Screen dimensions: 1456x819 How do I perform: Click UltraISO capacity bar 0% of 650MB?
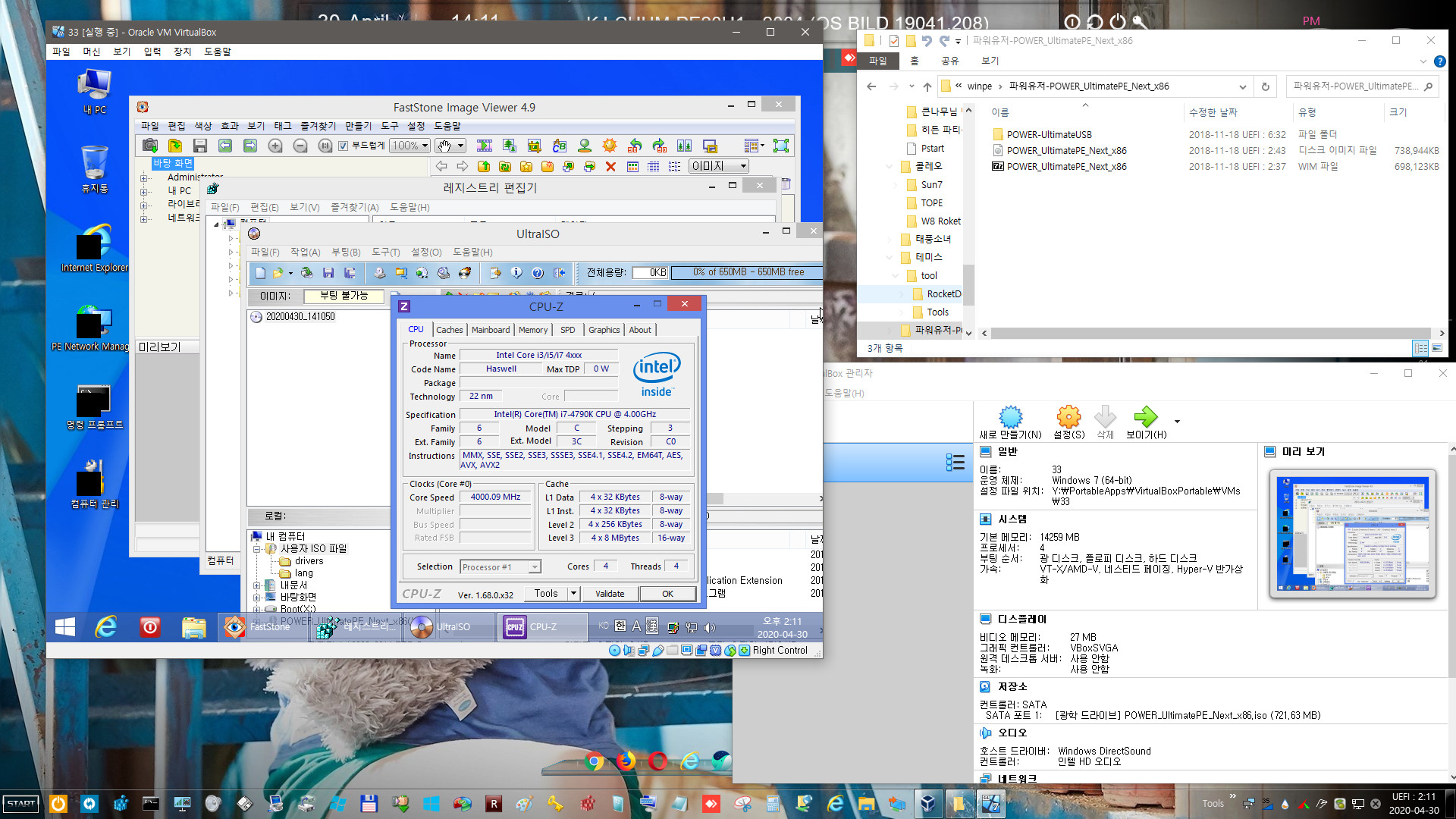coord(748,272)
